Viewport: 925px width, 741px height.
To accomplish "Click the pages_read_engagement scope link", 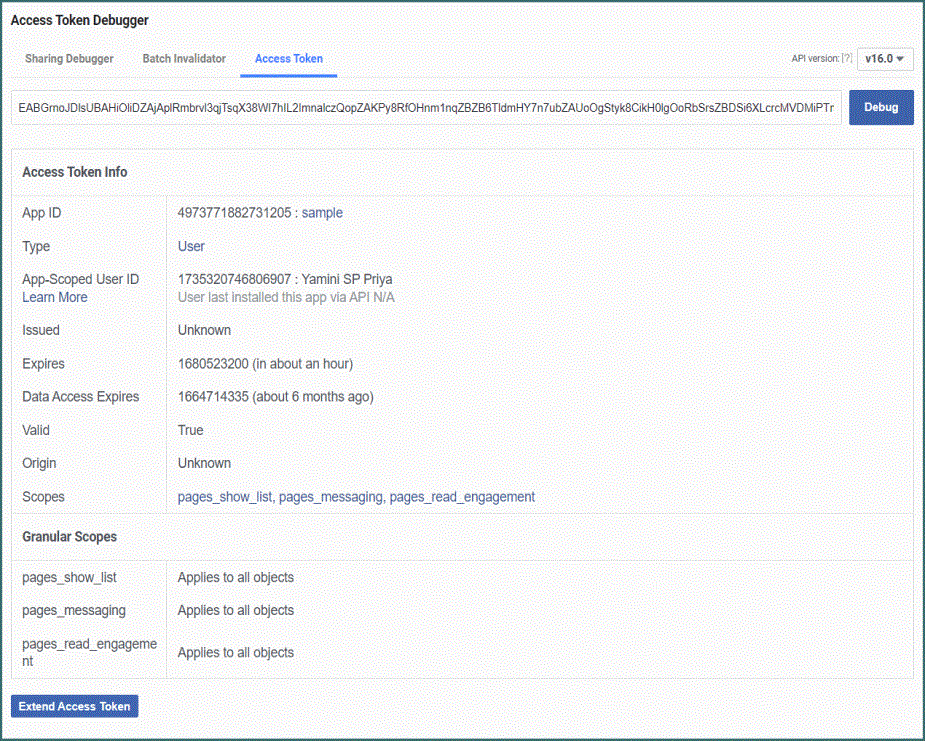I will pyautogui.click(x=462, y=497).
